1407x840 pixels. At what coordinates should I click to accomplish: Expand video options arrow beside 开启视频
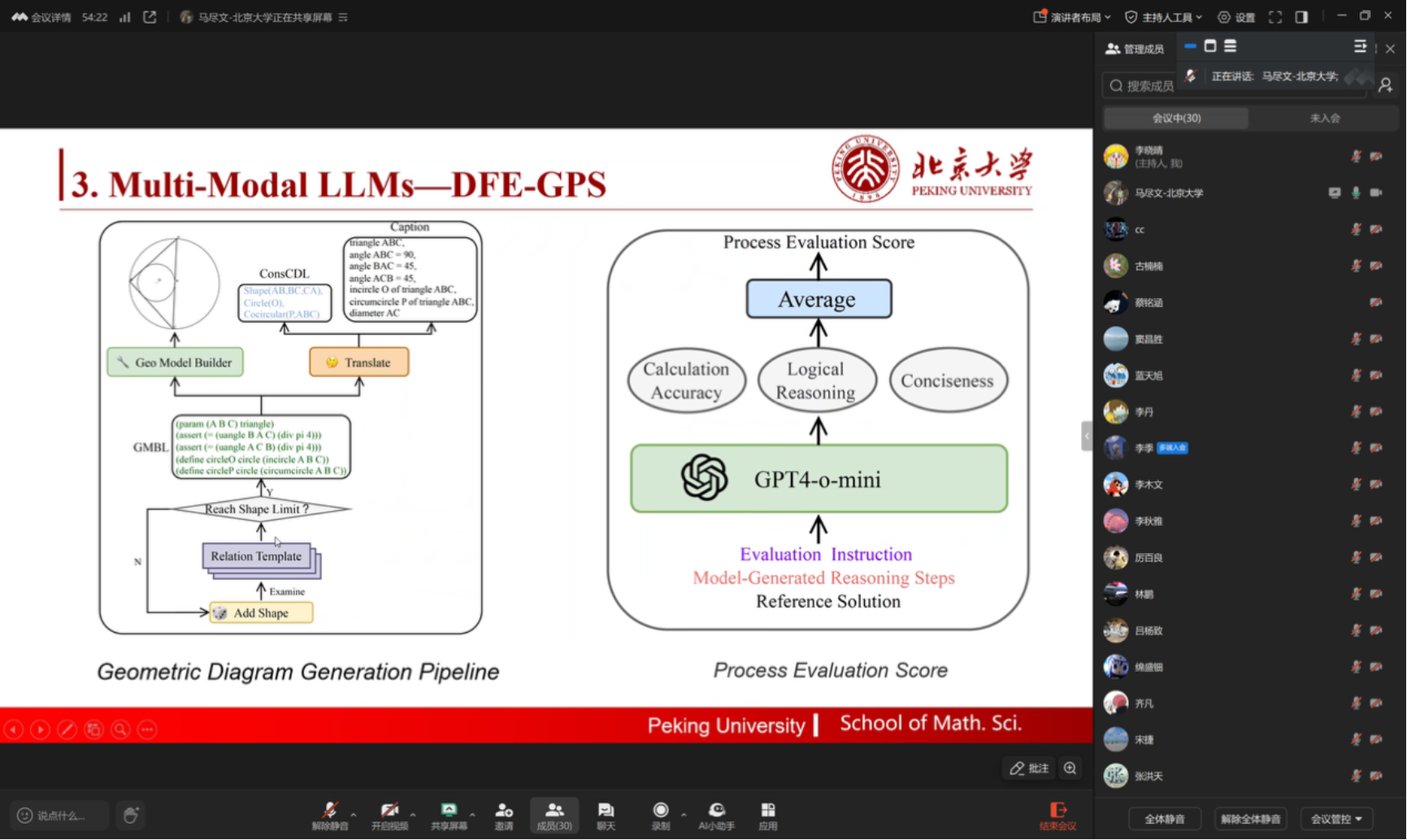(413, 814)
